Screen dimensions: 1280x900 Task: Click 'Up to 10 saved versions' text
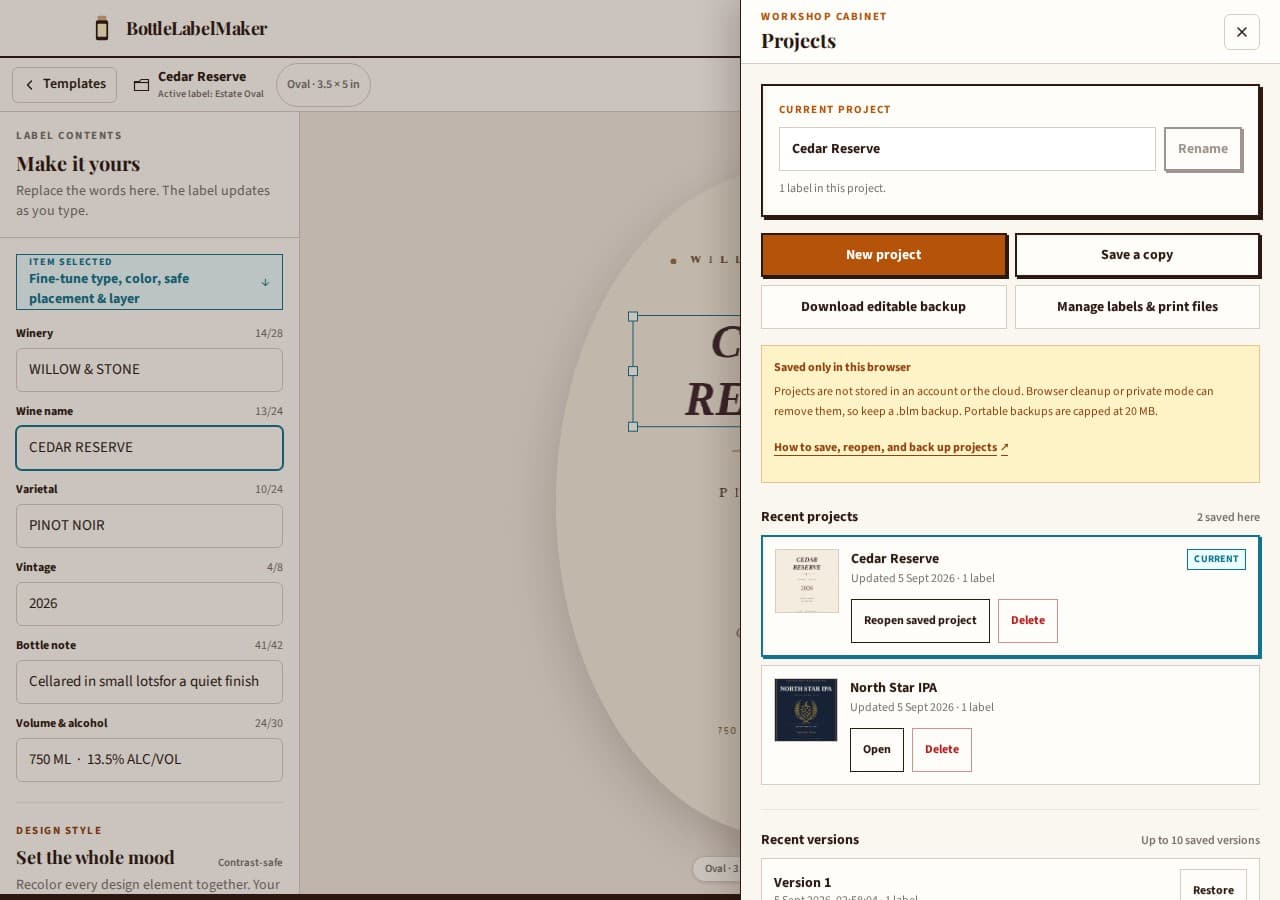tap(1200, 840)
